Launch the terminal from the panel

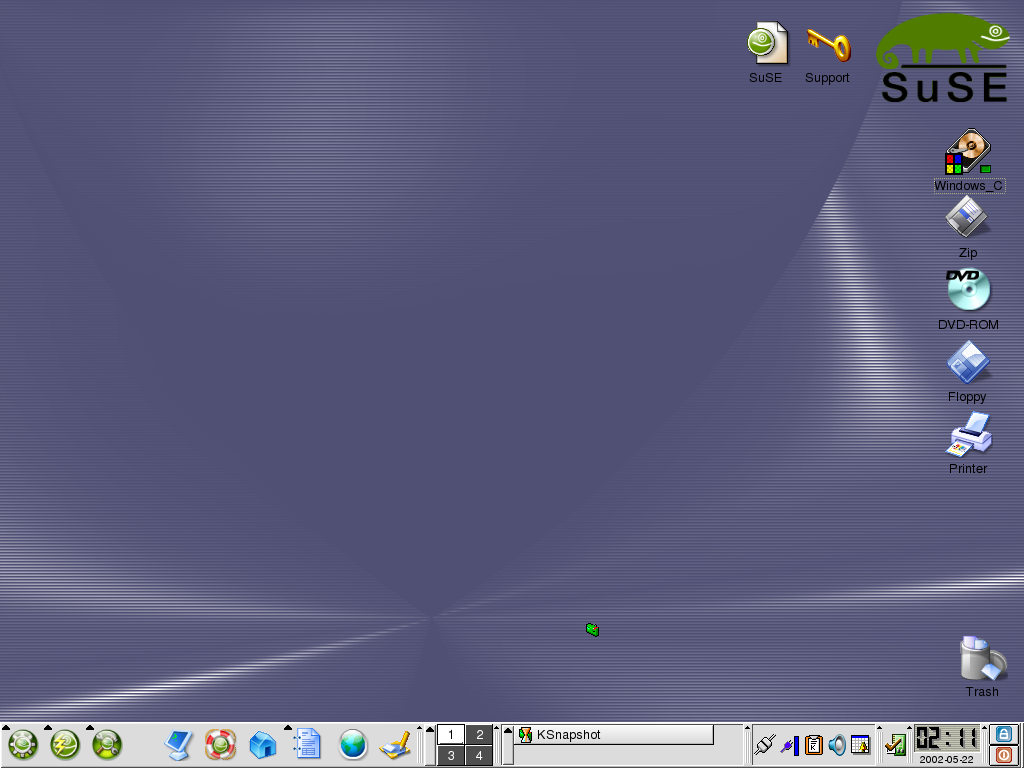(x=178, y=744)
